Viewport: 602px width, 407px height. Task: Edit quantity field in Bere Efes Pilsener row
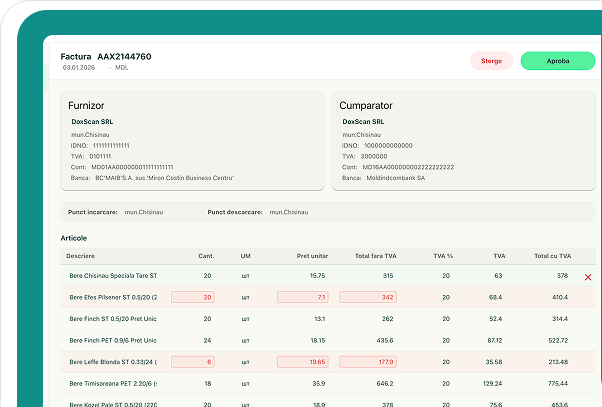193,297
